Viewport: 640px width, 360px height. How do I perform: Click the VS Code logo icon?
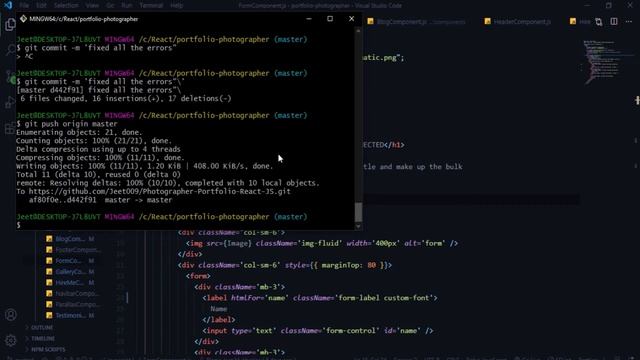[8, 5]
